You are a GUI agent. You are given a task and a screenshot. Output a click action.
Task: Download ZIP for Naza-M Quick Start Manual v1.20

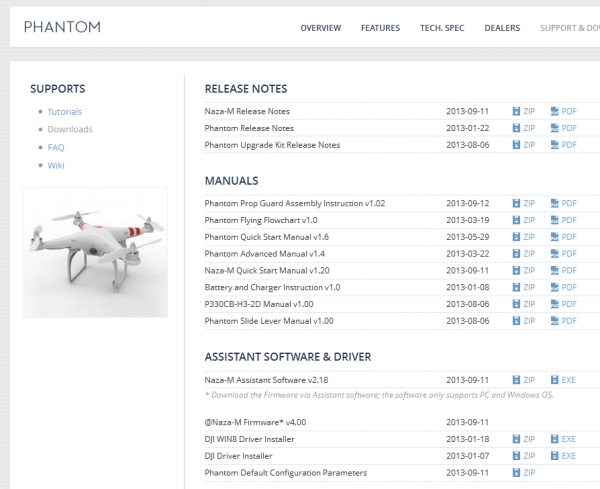[x=523, y=271]
